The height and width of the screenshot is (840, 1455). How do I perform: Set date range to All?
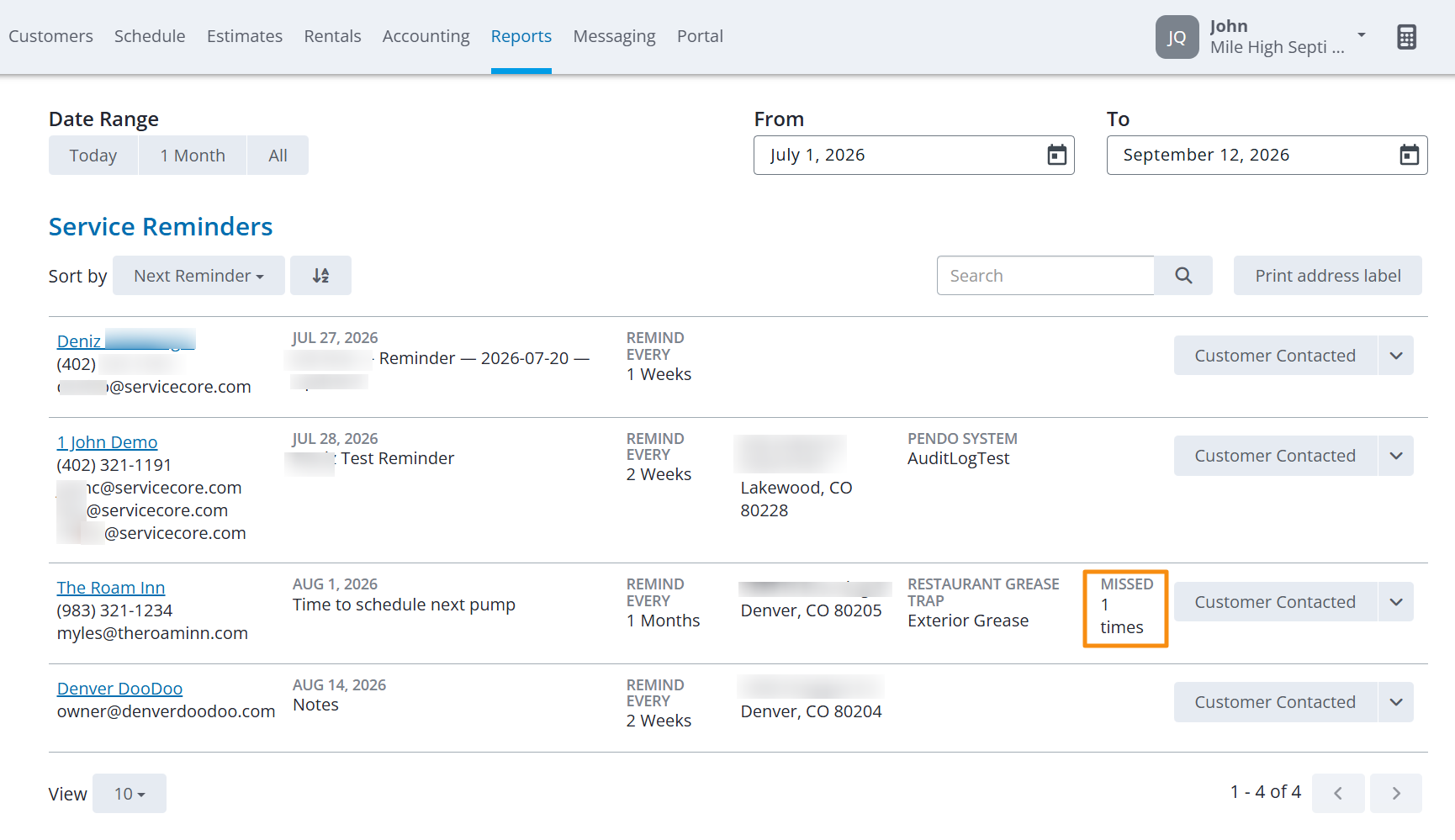coord(278,156)
